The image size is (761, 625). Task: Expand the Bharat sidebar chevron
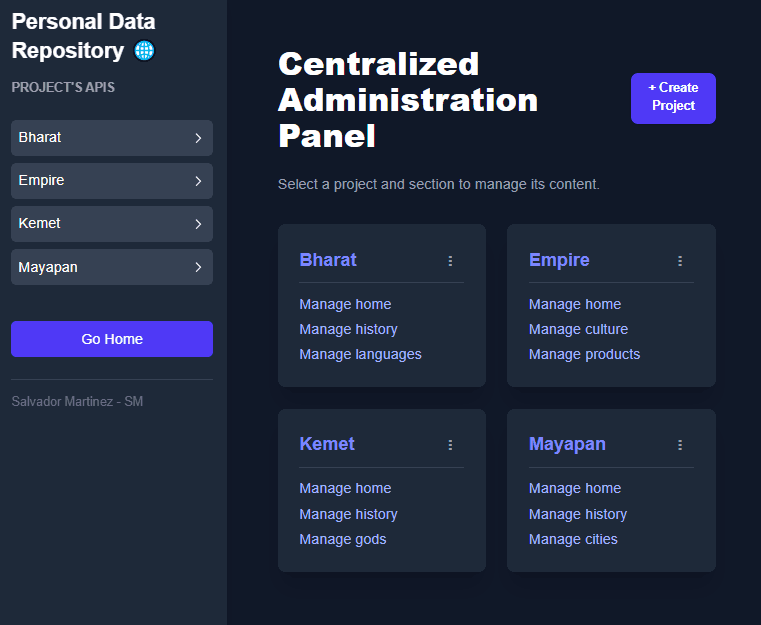(x=198, y=138)
